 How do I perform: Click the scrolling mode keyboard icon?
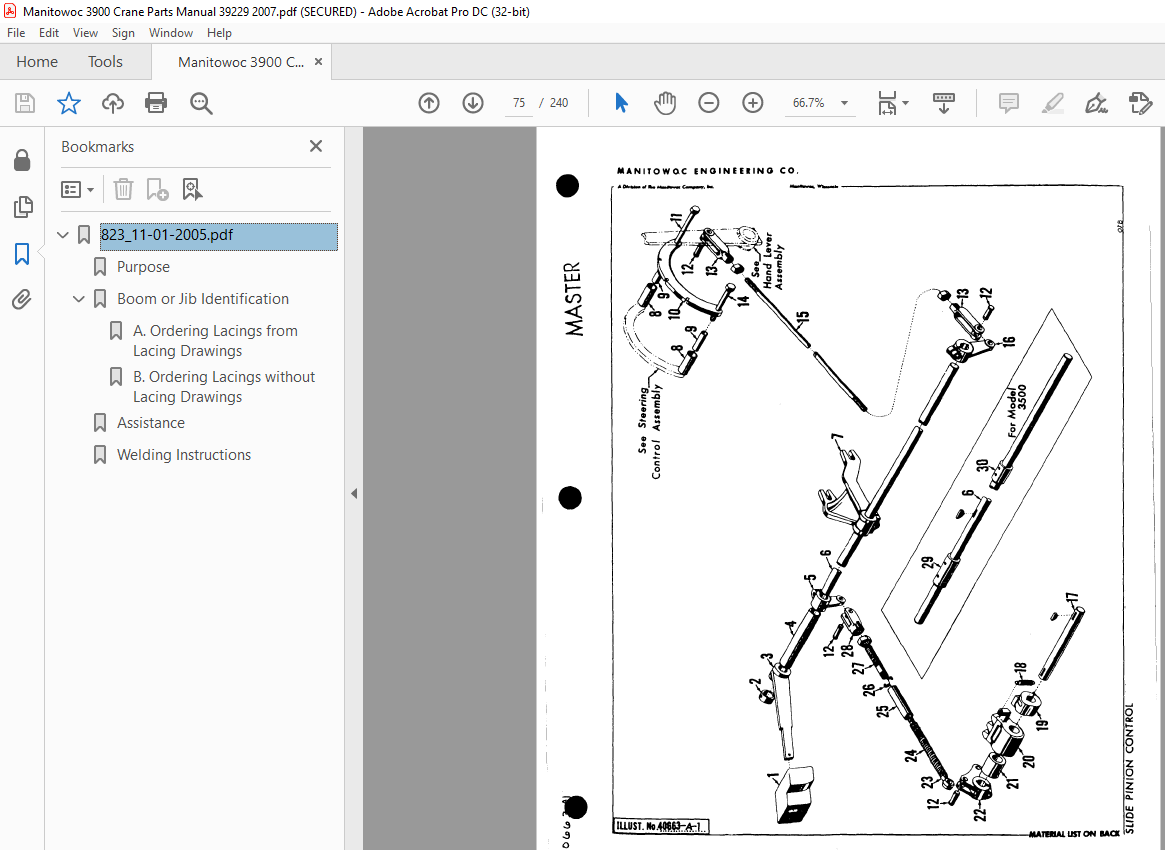click(944, 103)
